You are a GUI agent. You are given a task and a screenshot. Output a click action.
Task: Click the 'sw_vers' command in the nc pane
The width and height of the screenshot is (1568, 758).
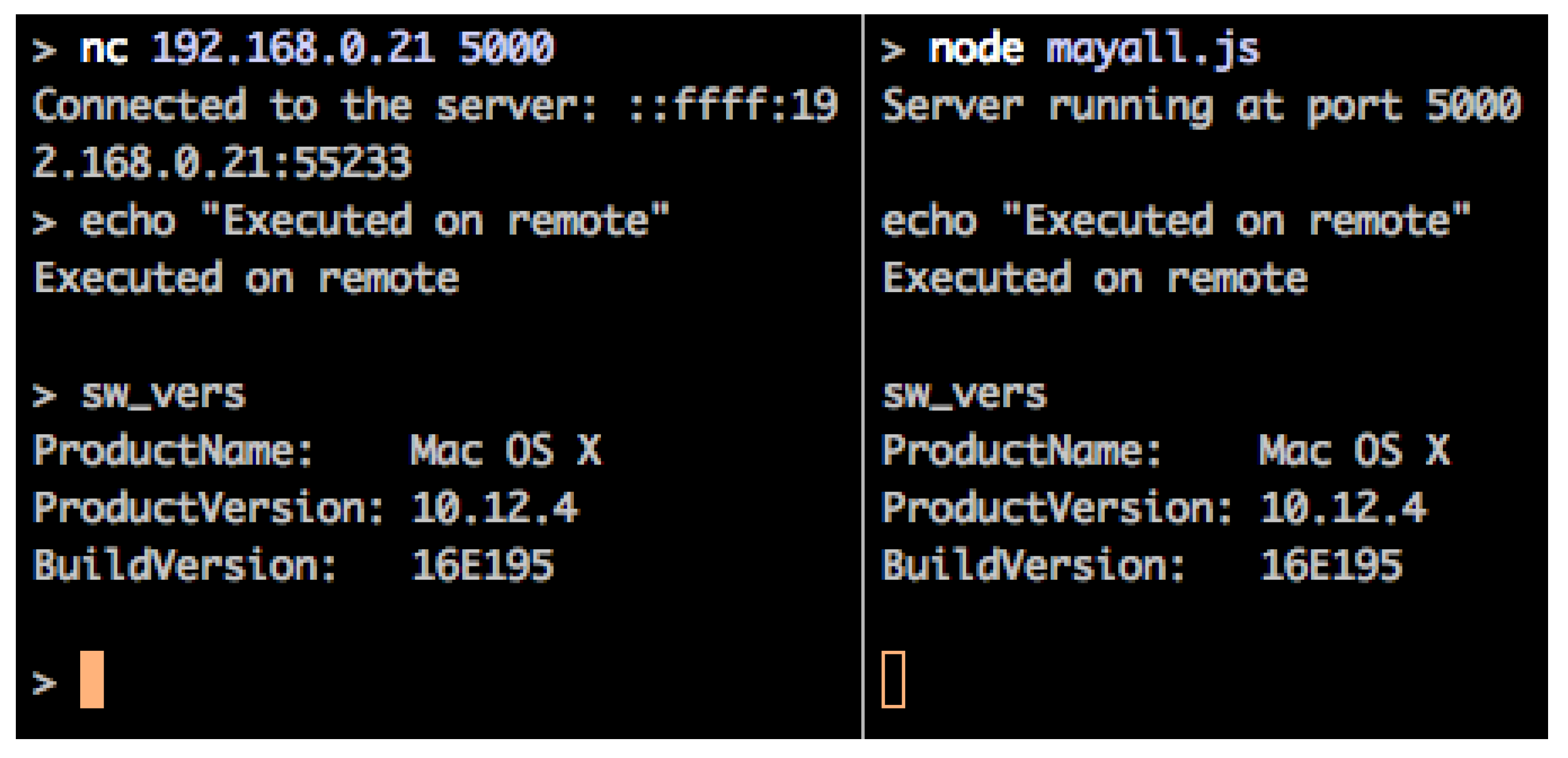click(162, 394)
